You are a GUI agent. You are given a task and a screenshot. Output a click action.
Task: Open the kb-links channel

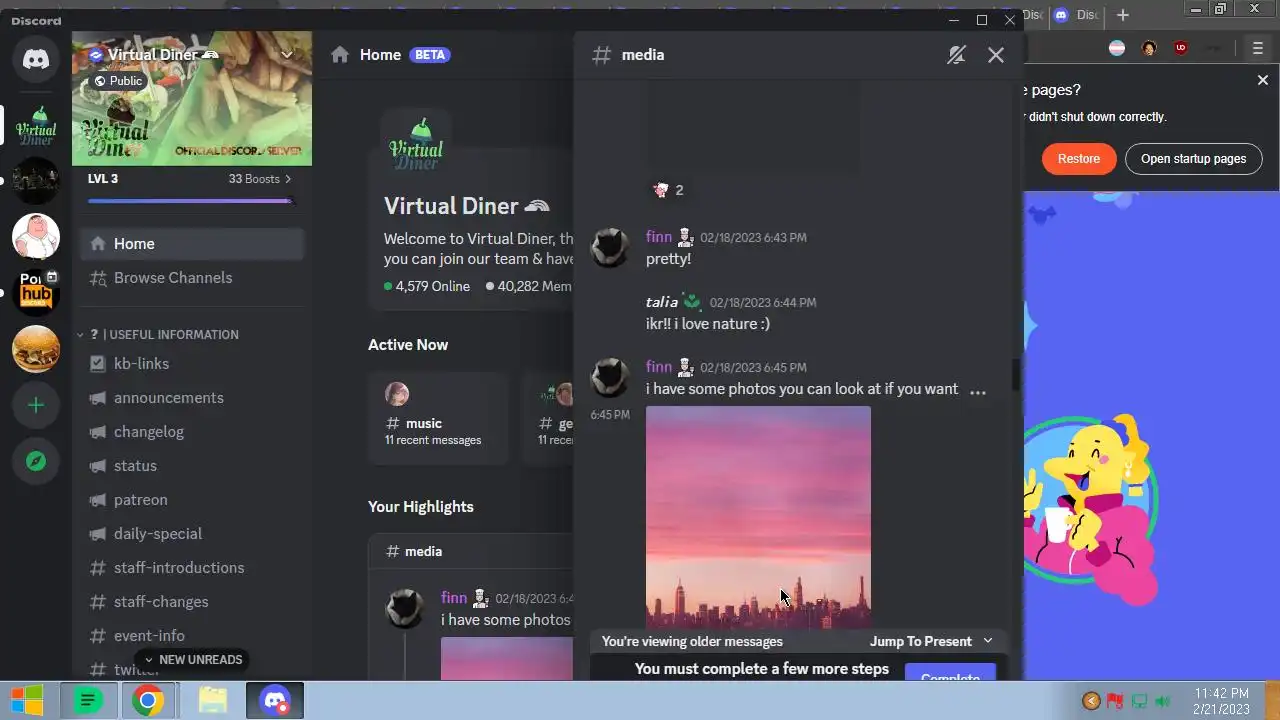192,364
